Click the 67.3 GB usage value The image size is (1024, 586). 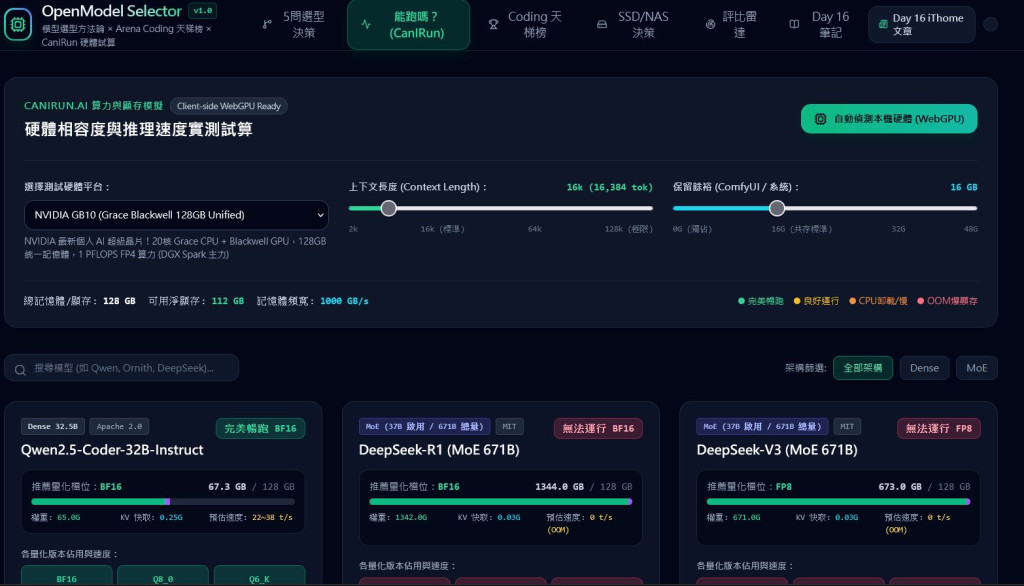[x=227, y=487]
